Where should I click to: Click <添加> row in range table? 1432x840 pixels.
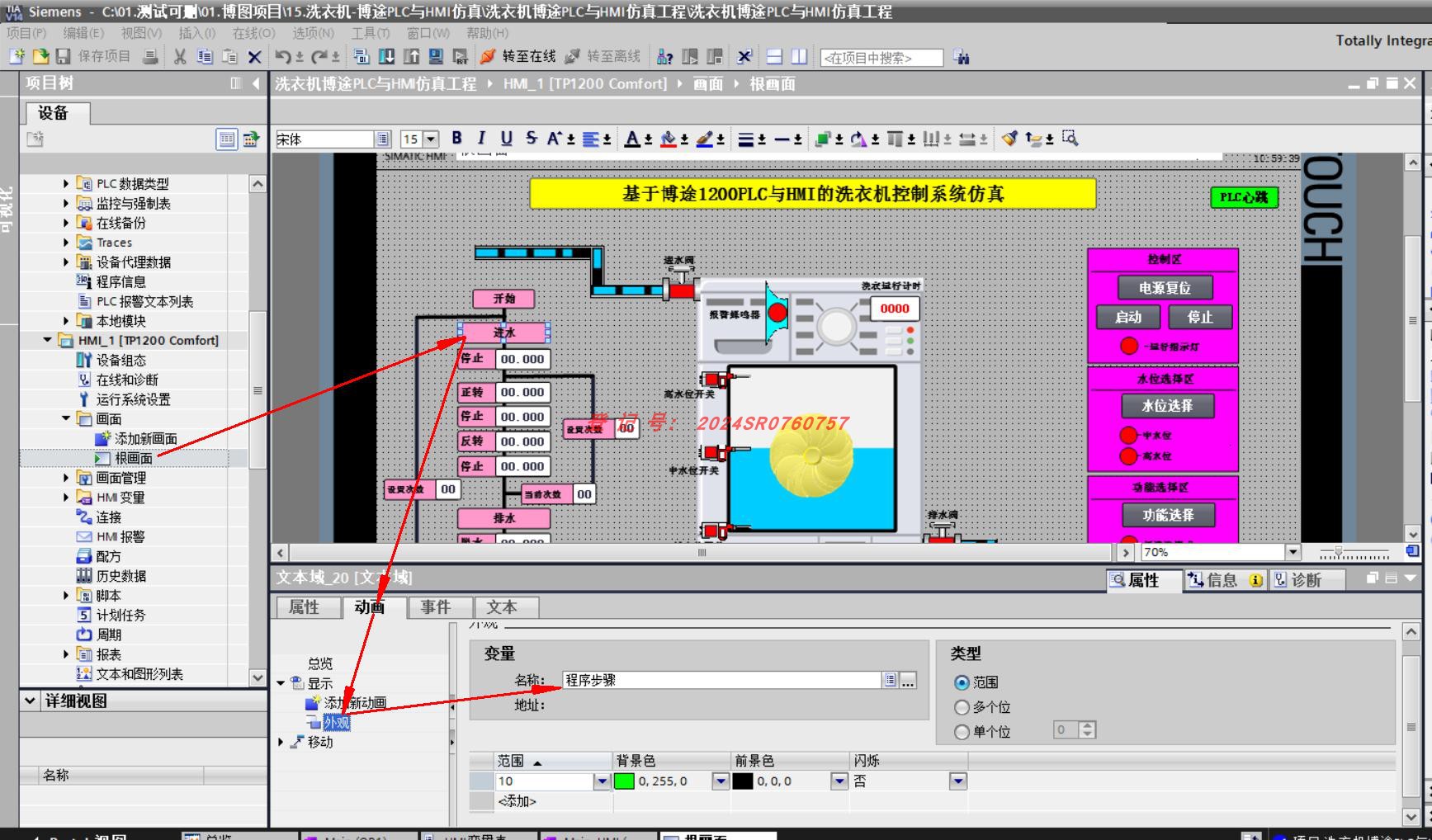(517, 801)
